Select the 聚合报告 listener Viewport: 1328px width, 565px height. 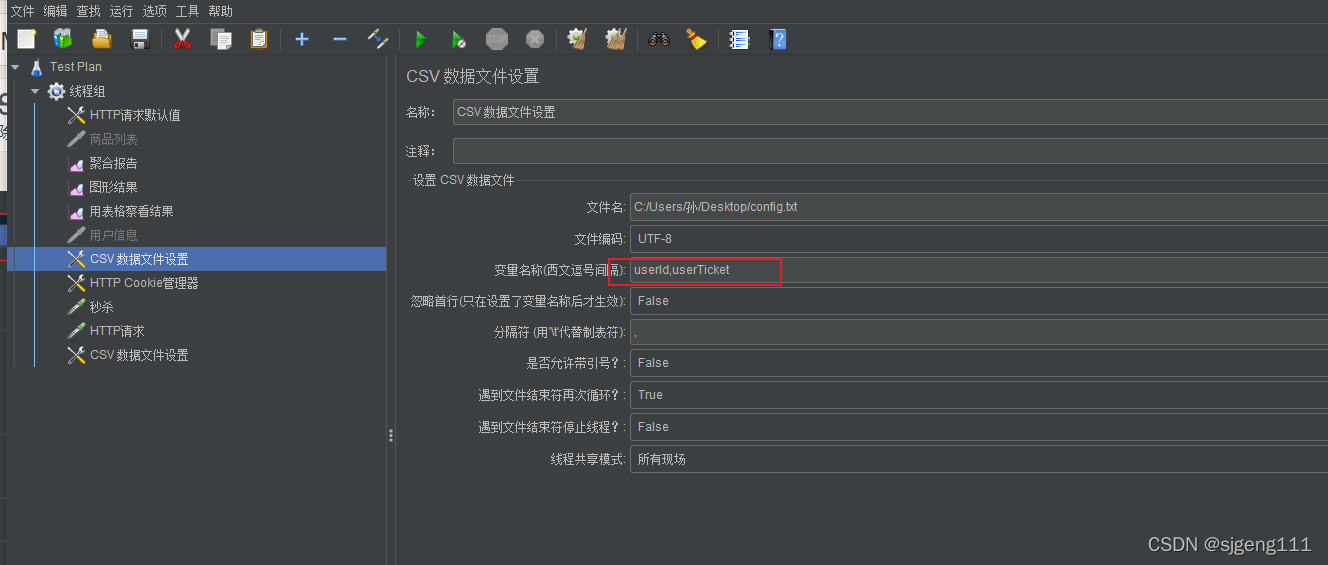coord(113,163)
